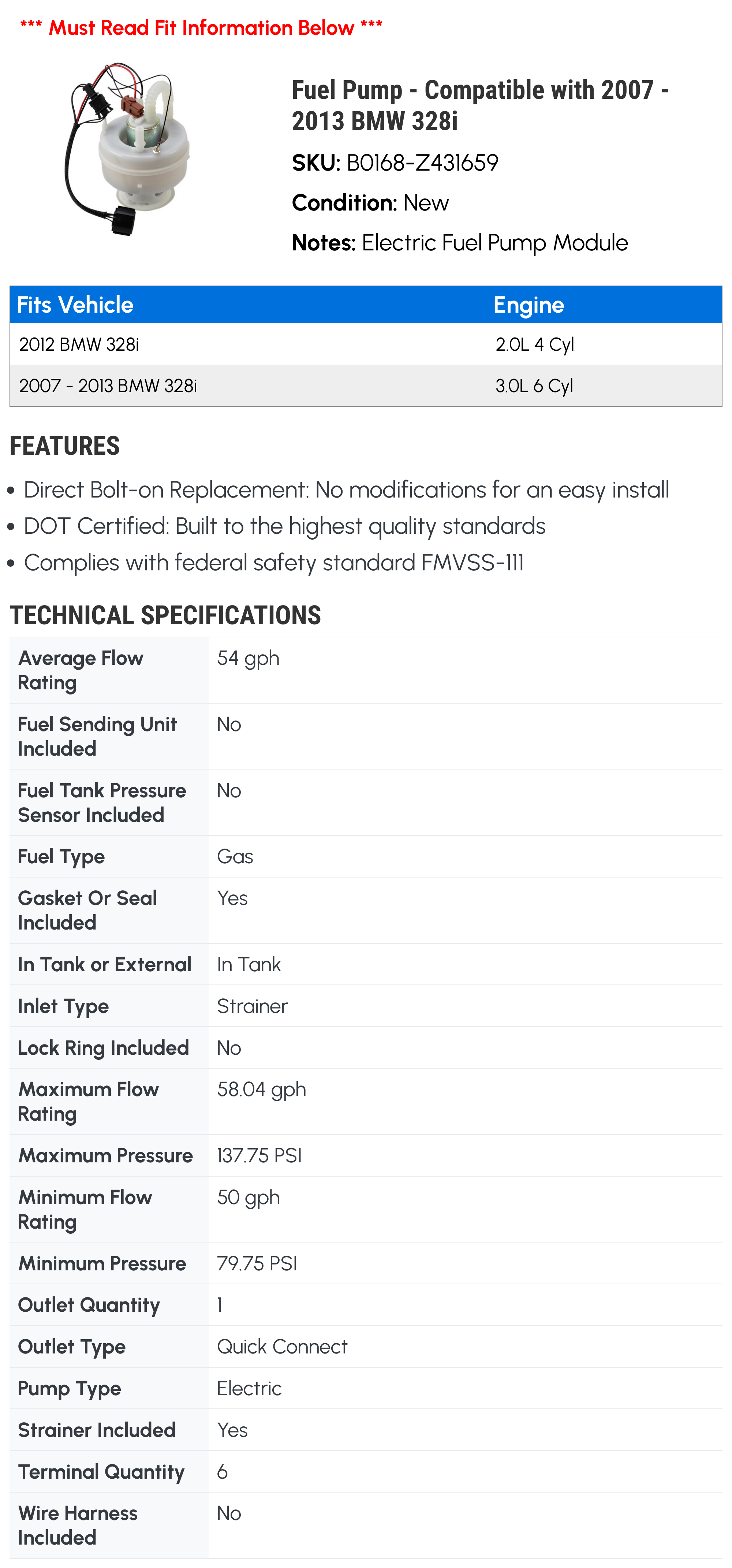Viewport: 732px width, 1568px height.
Task: Click the FEATURES section heading
Action: pos(64,446)
